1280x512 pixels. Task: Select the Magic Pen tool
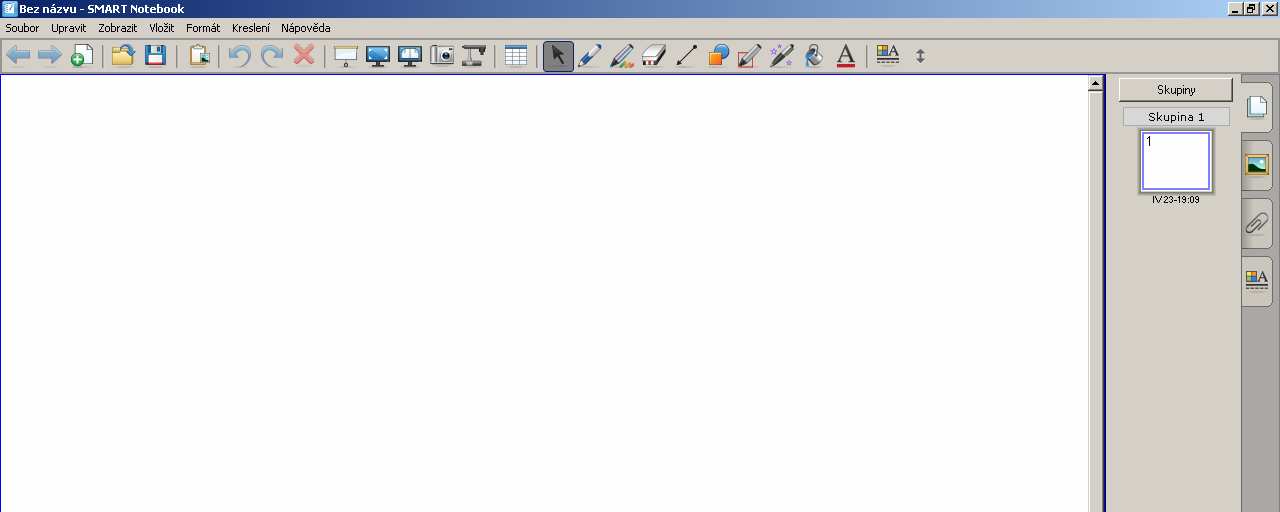[x=782, y=56]
